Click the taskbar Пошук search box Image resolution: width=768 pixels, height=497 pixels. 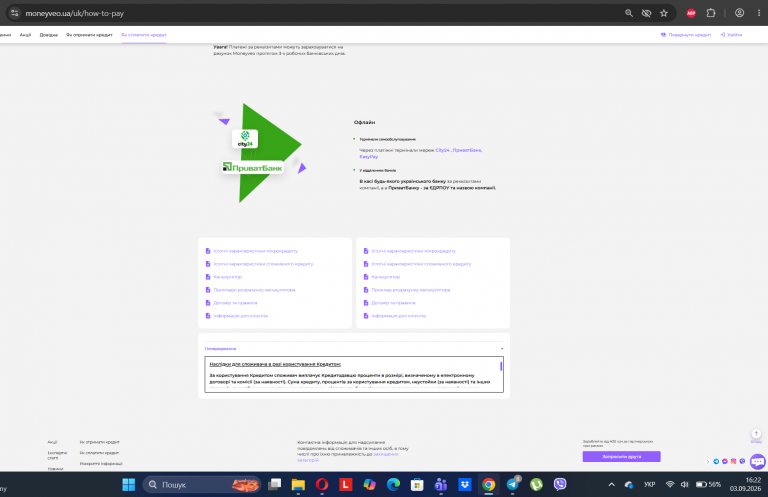(202, 485)
